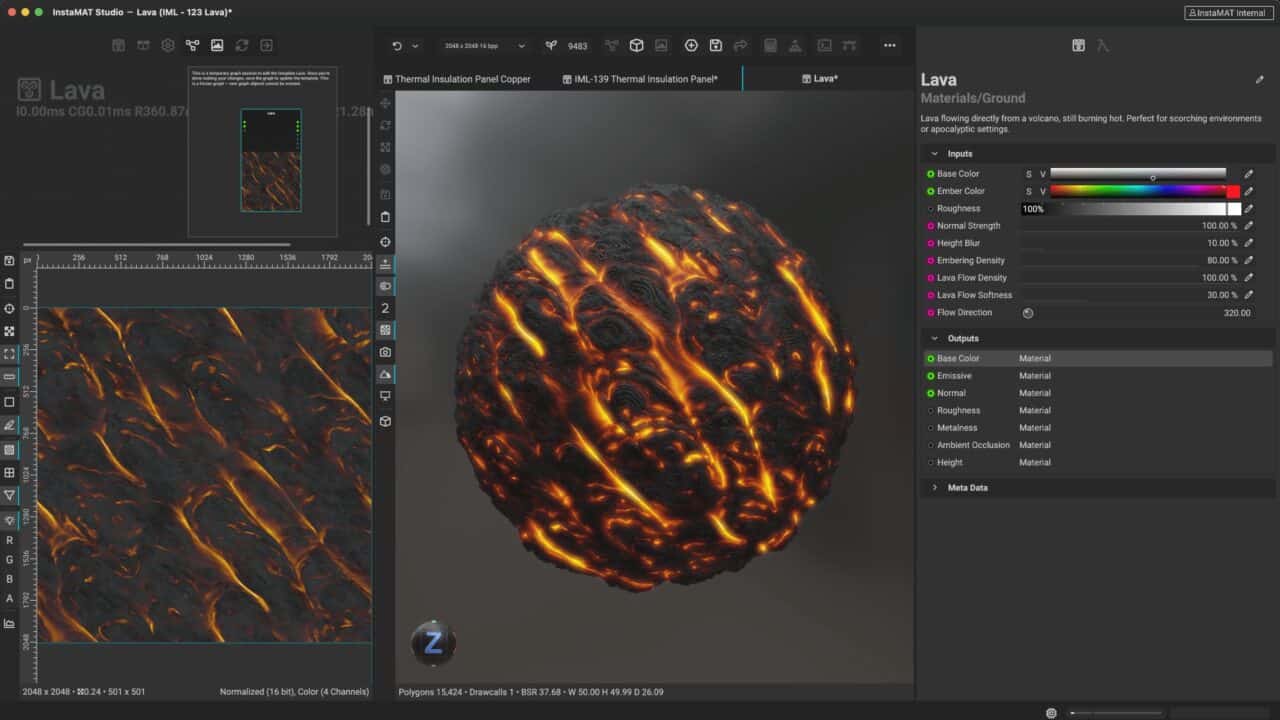Click the camera icon in the viewport sidebar
Image resolution: width=1280 pixels, height=720 pixels.
point(385,352)
